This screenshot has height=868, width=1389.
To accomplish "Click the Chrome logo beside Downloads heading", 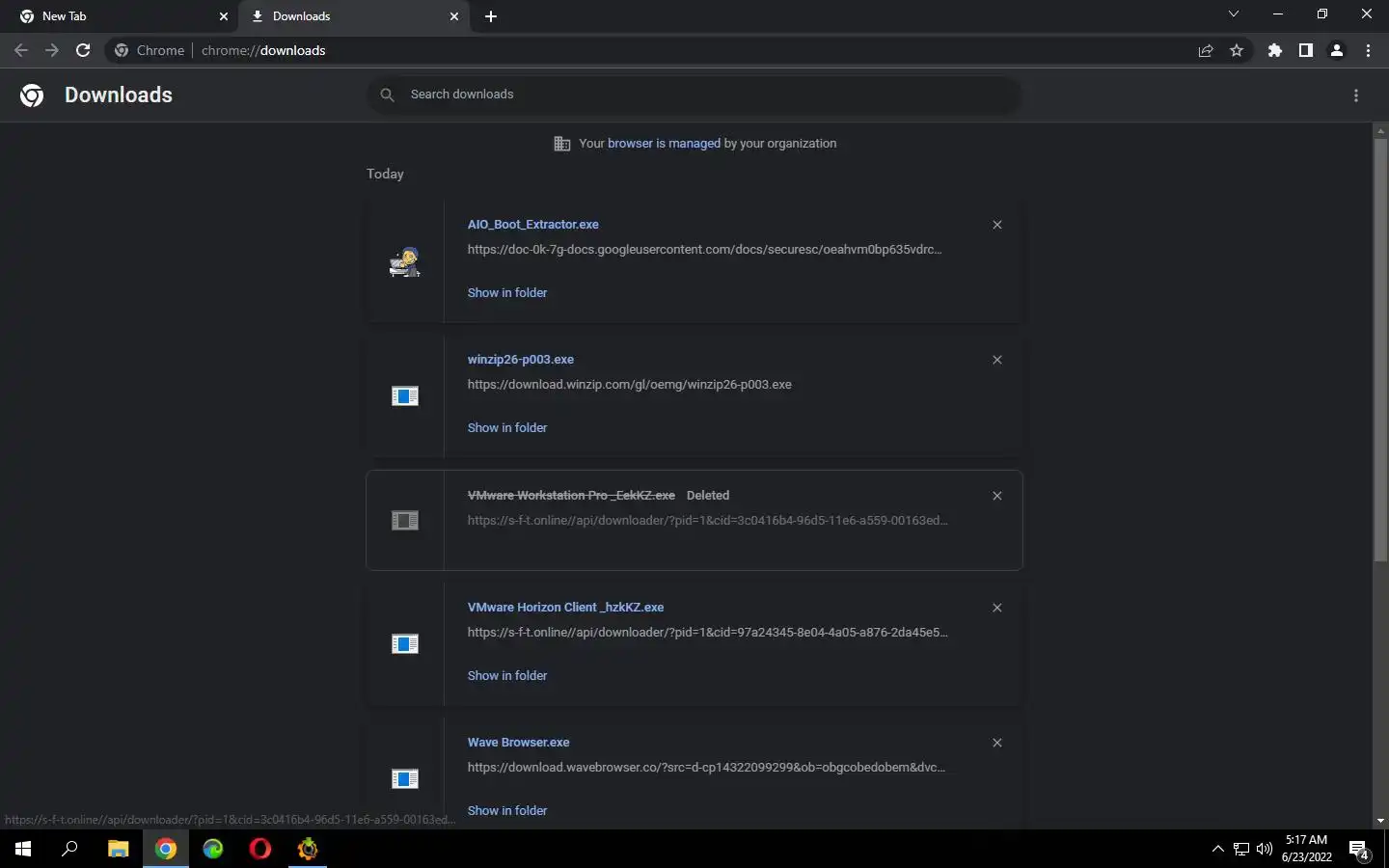I will [x=32, y=95].
